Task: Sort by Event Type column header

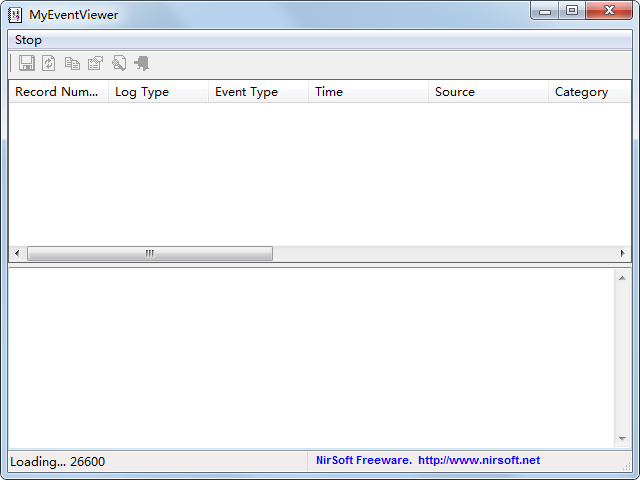Action: click(258, 91)
